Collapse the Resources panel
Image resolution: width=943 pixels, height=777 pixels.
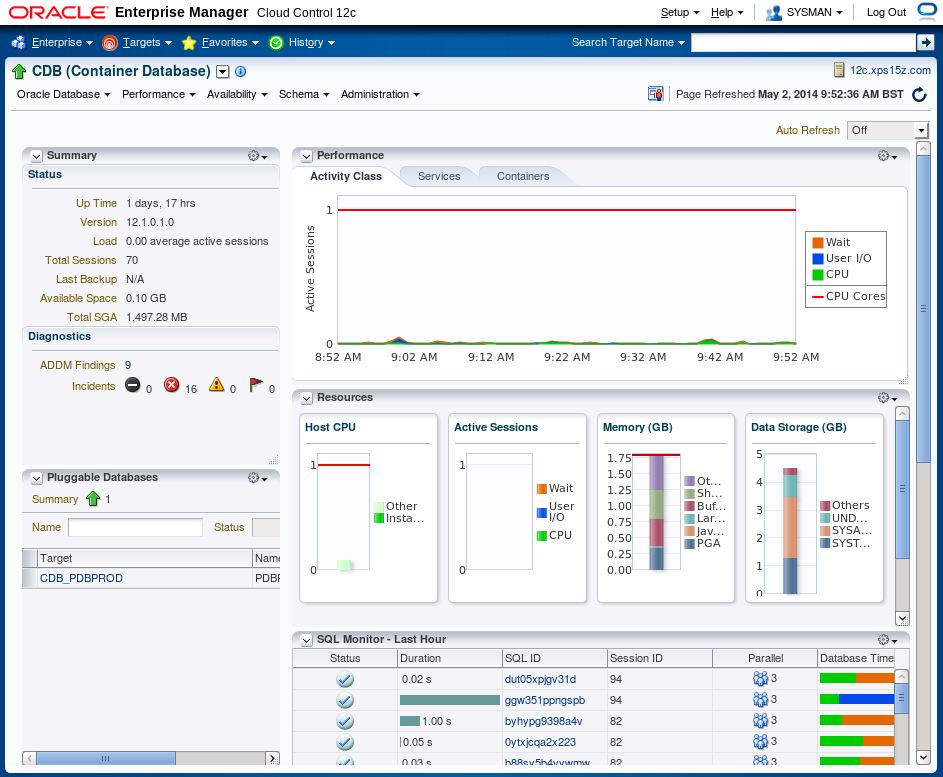(307, 398)
